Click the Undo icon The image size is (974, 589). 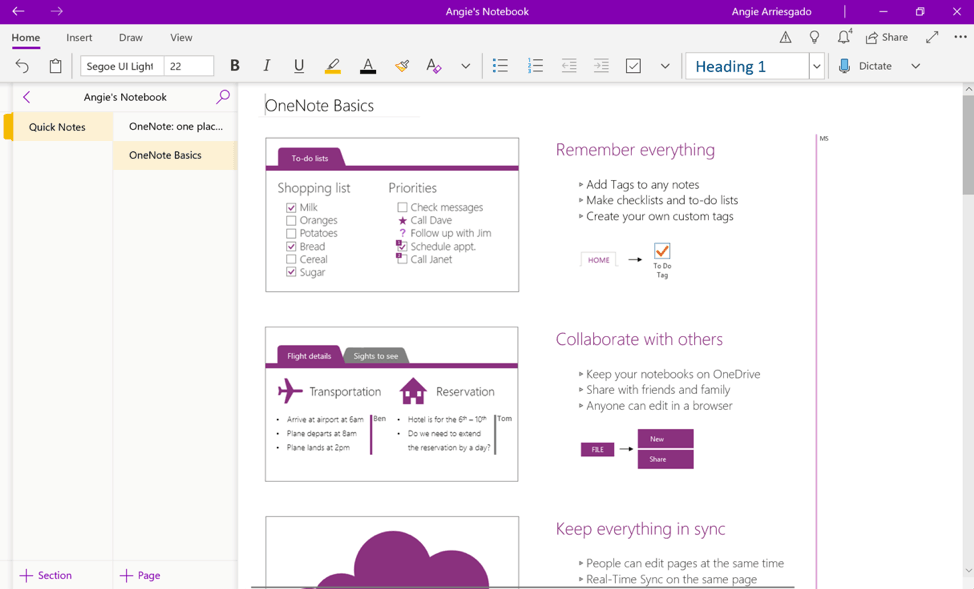22,66
